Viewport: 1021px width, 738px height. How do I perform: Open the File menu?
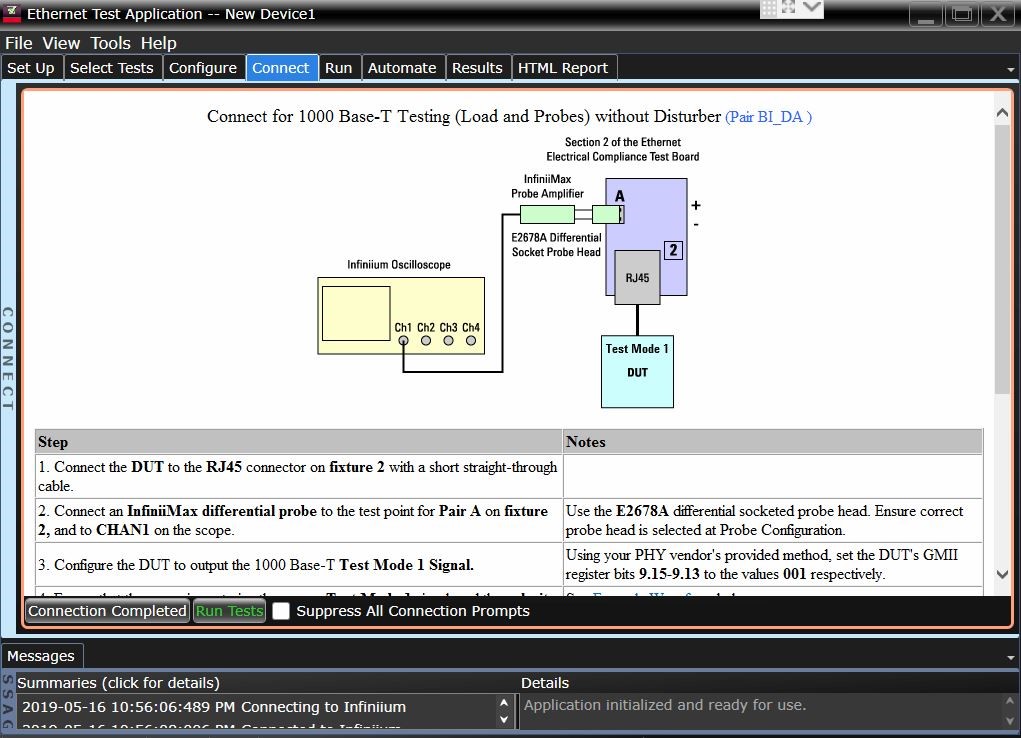18,43
